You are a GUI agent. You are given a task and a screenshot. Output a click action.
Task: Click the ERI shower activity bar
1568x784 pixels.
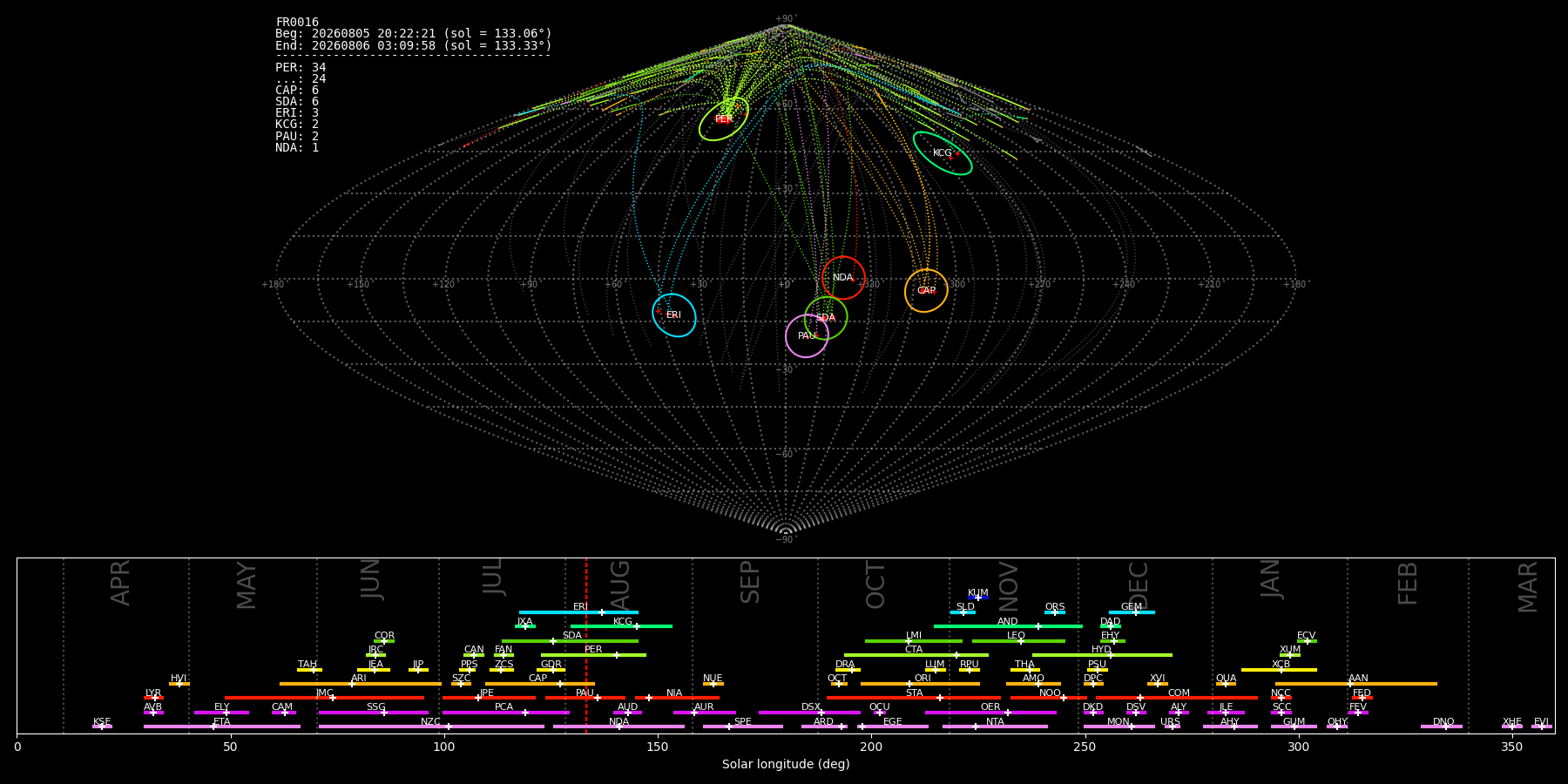click(x=578, y=612)
